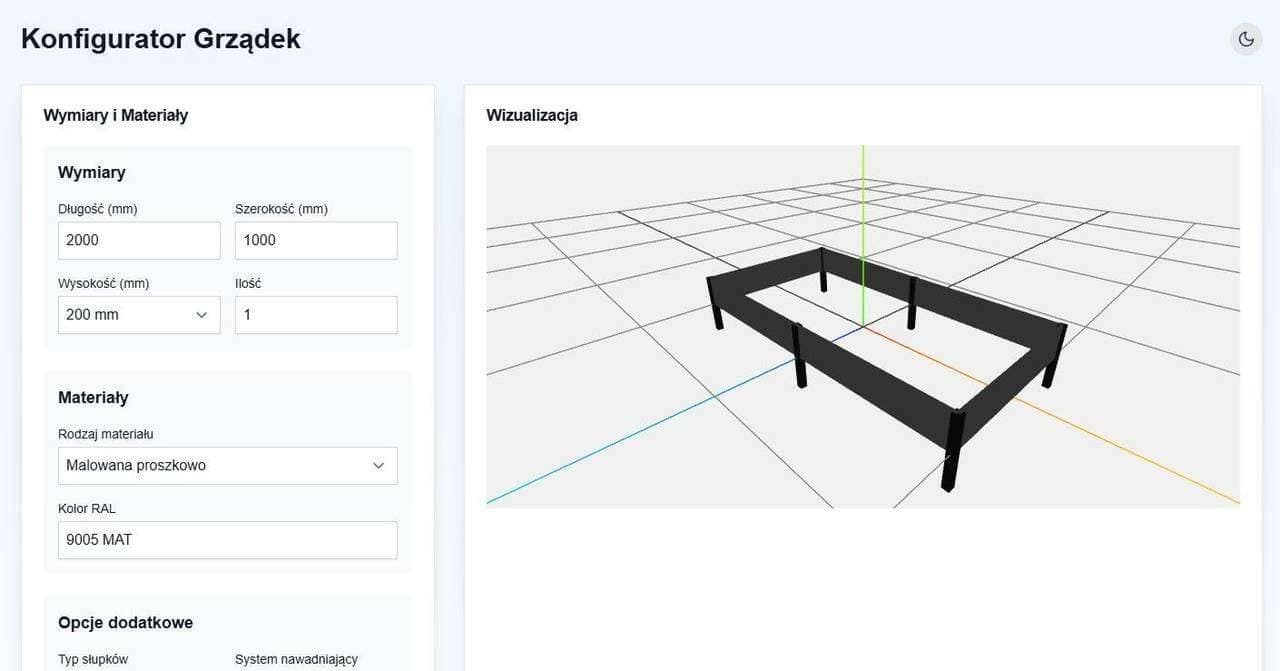This screenshot has width=1280, height=671.
Task: Click the Kolor RAL field with 9005 MAT
Action: [x=227, y=540]
